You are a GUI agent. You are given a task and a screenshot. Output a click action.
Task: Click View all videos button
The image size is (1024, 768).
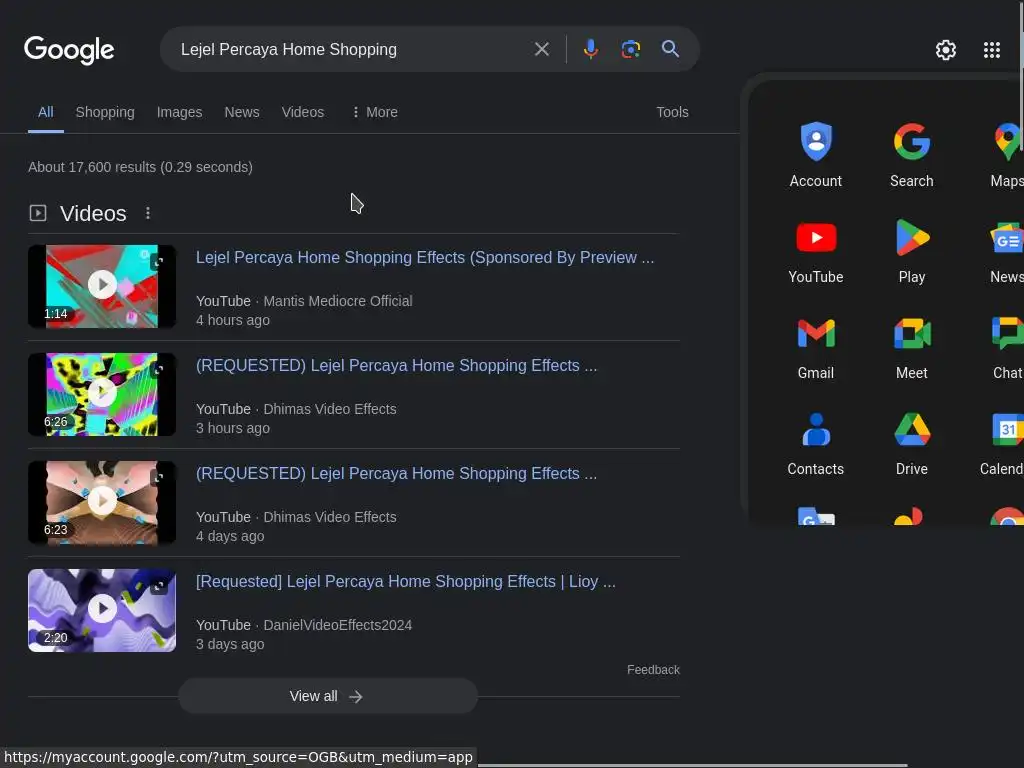[328, 696]
